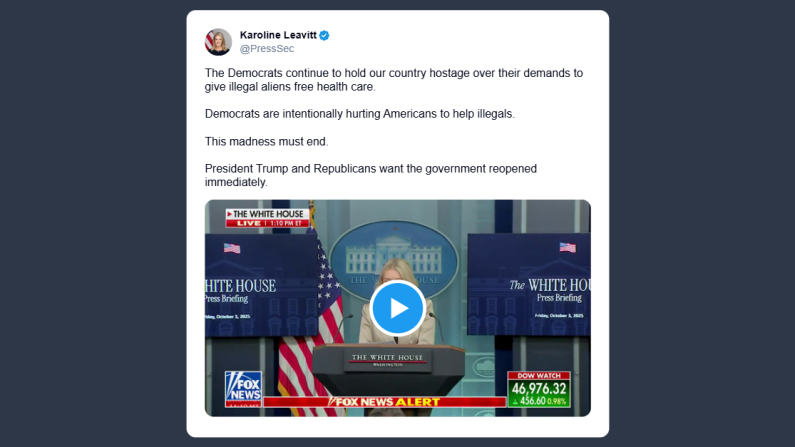Play the embedded press briefing video
Image resolution: width=795 pixels, height=447 pixels.
pyautogui.click(x=398, y=308)
